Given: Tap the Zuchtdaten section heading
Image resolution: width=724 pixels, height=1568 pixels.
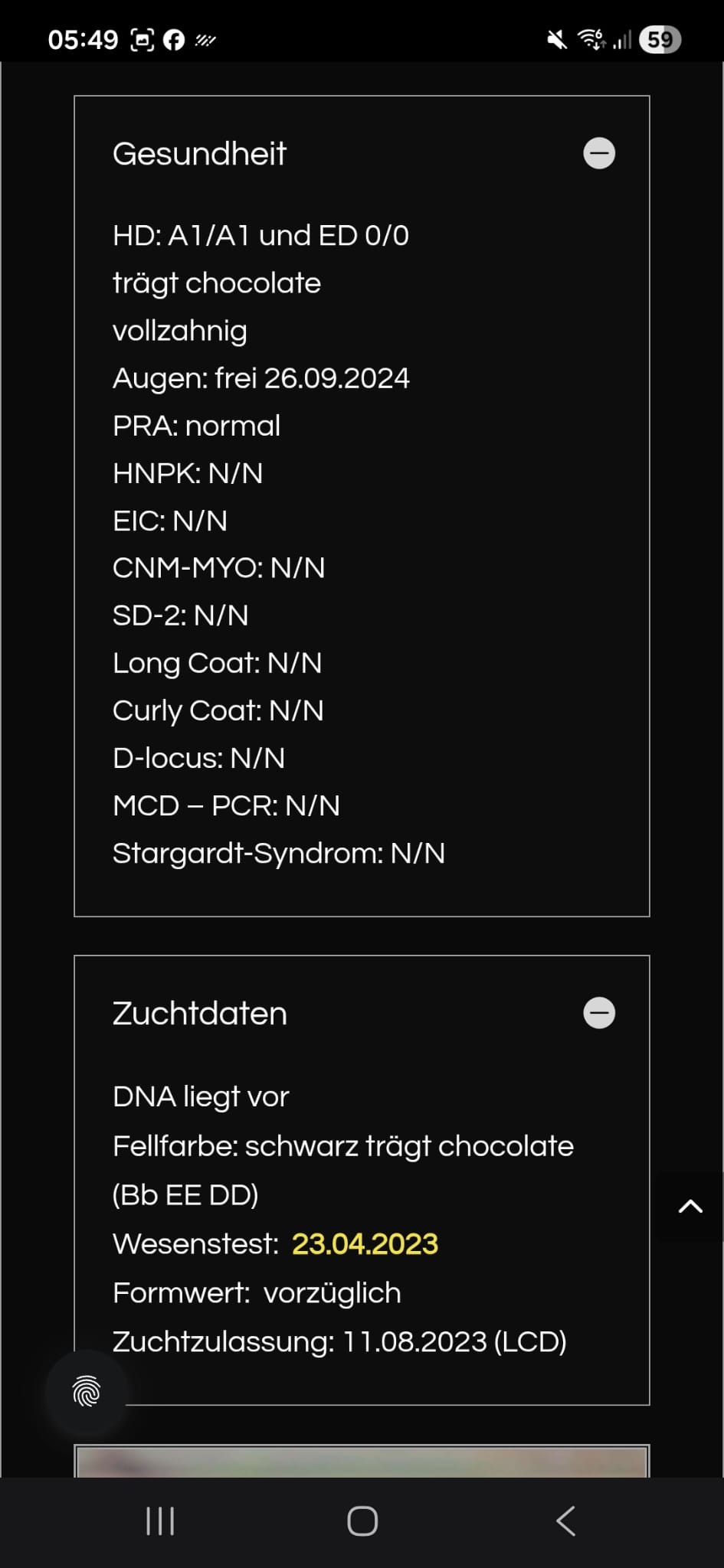Looking at the screenshot, I should tap(200, 1014).
